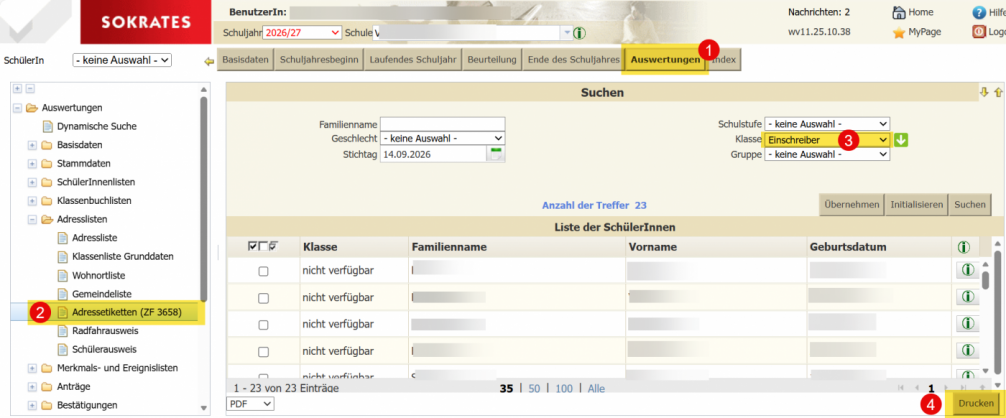Click the Drucken button
Screen dimensions: 1006x418
point(976,403)
